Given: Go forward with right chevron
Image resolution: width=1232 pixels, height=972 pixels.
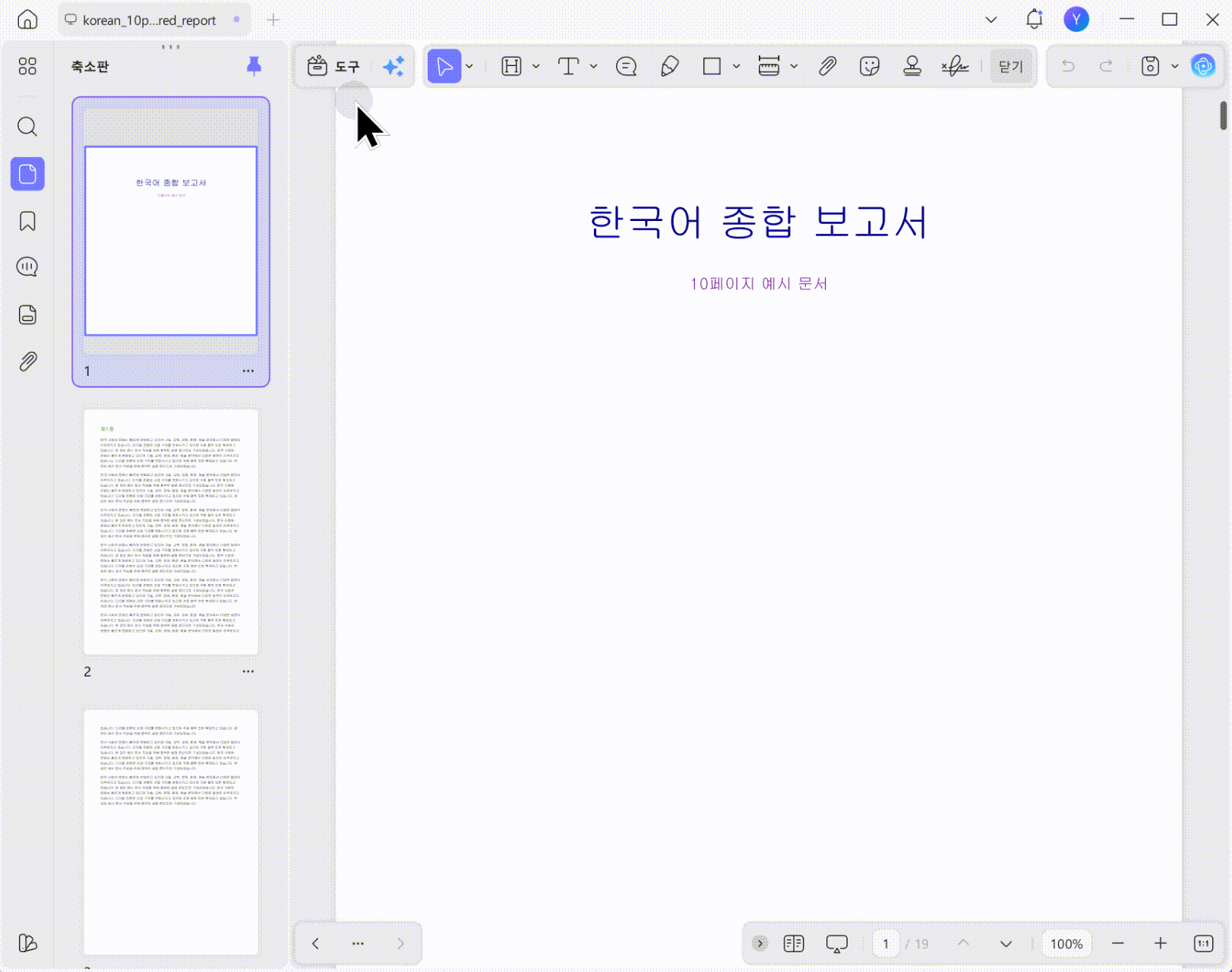Looking at the screenshot, I should point(400,943).
